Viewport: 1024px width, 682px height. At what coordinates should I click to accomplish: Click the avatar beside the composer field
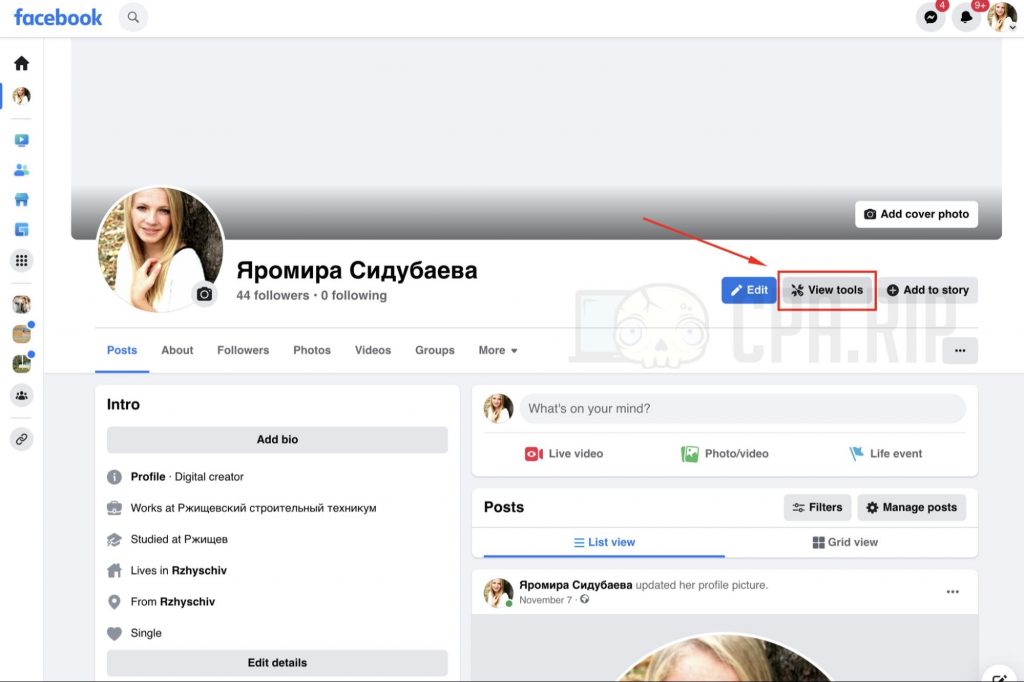[x=498, y=409]
